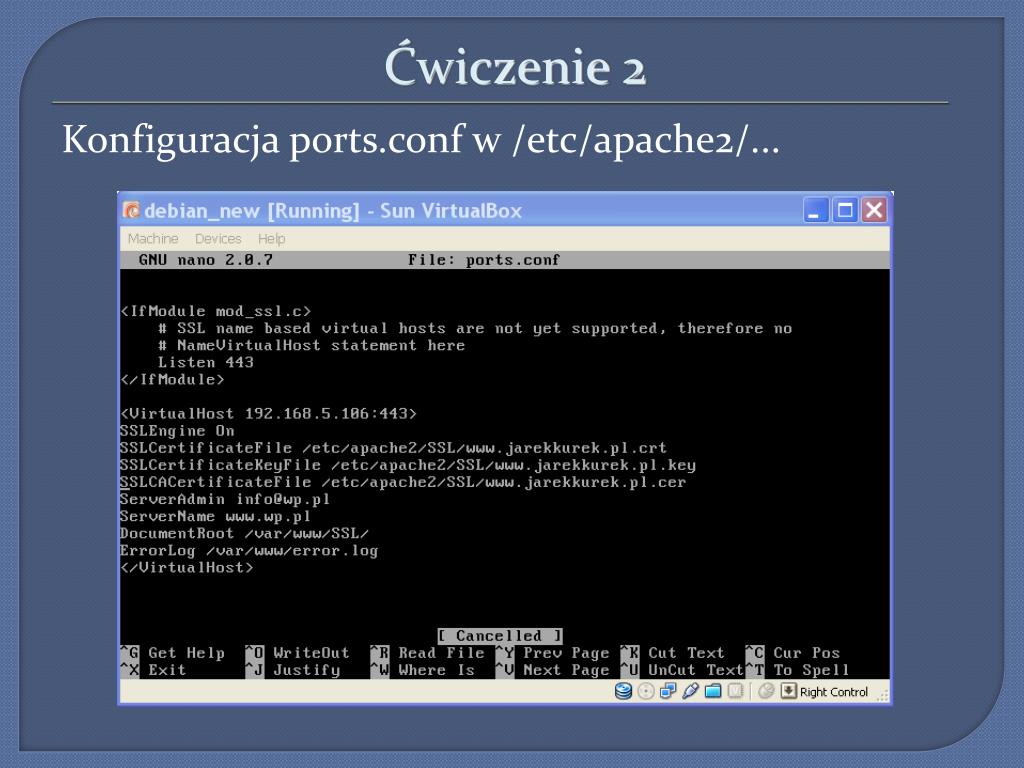1024x768 pixels.
Task: Click the 'File: ports.conf' header text
Action: 484,260
